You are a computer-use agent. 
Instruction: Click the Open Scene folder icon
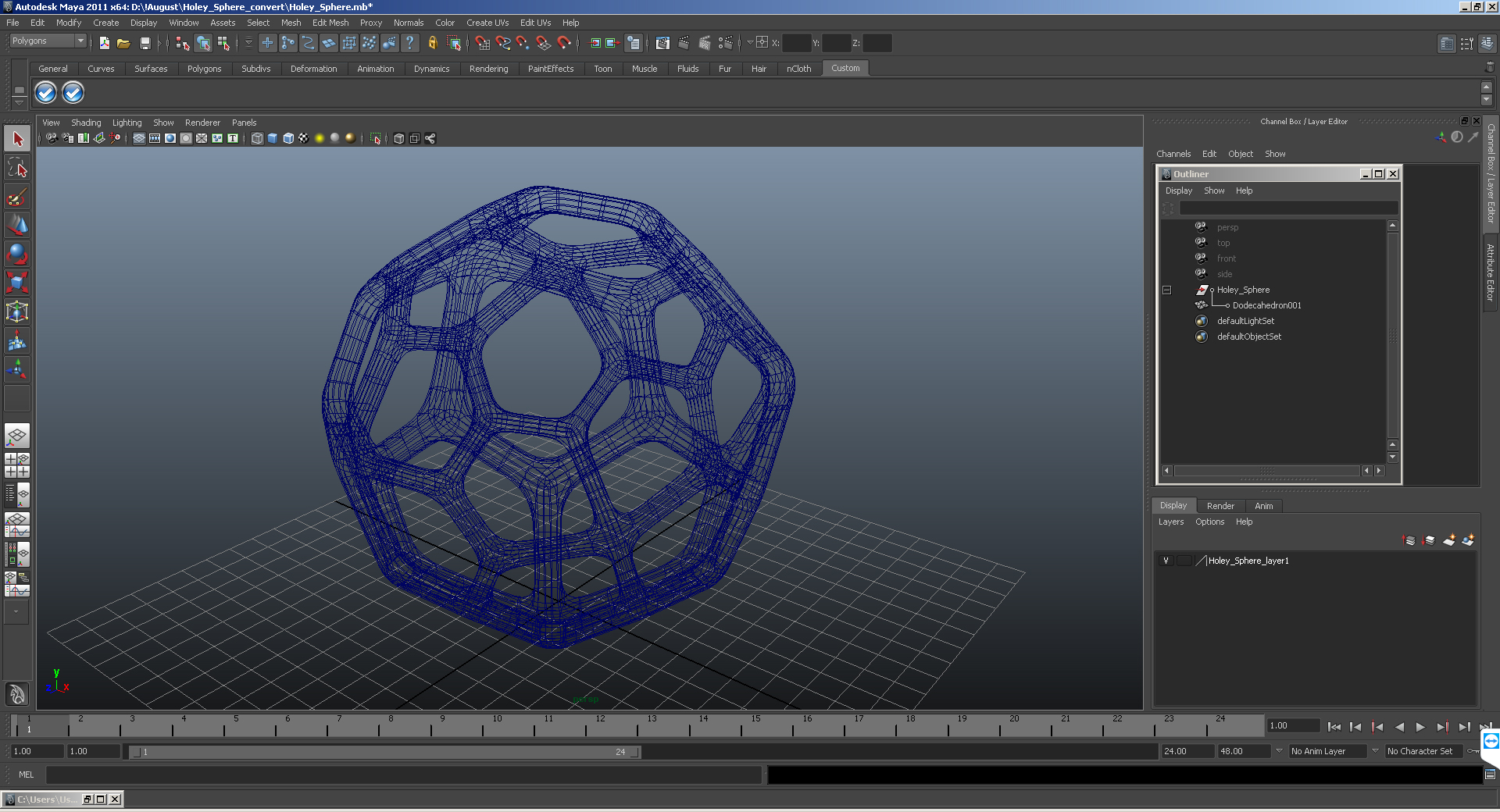click(123, 43)
